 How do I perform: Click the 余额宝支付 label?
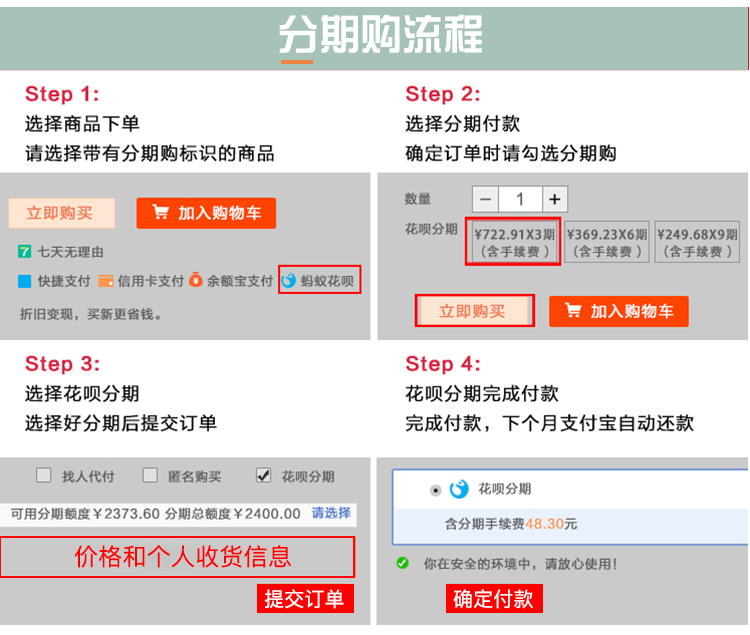click(240, 281)
